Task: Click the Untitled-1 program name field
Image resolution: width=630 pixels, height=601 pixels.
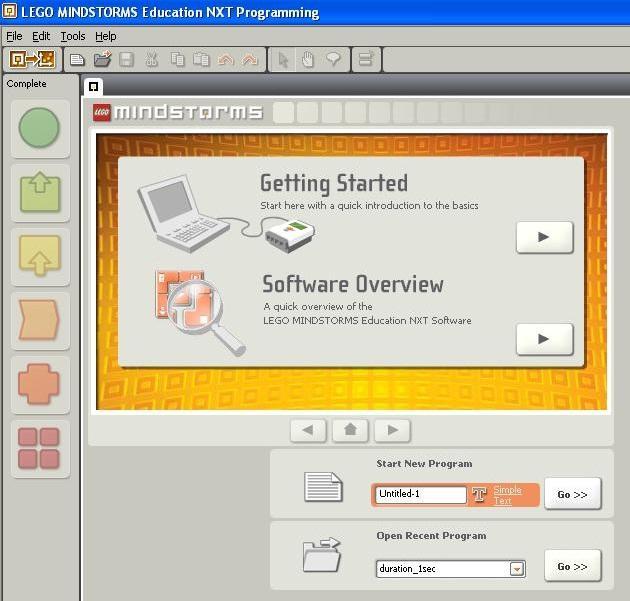Action: [421, 494]
